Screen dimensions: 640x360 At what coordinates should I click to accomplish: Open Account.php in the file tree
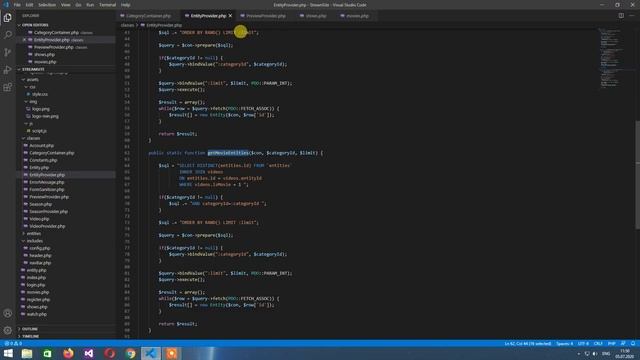tap(41, 146)
